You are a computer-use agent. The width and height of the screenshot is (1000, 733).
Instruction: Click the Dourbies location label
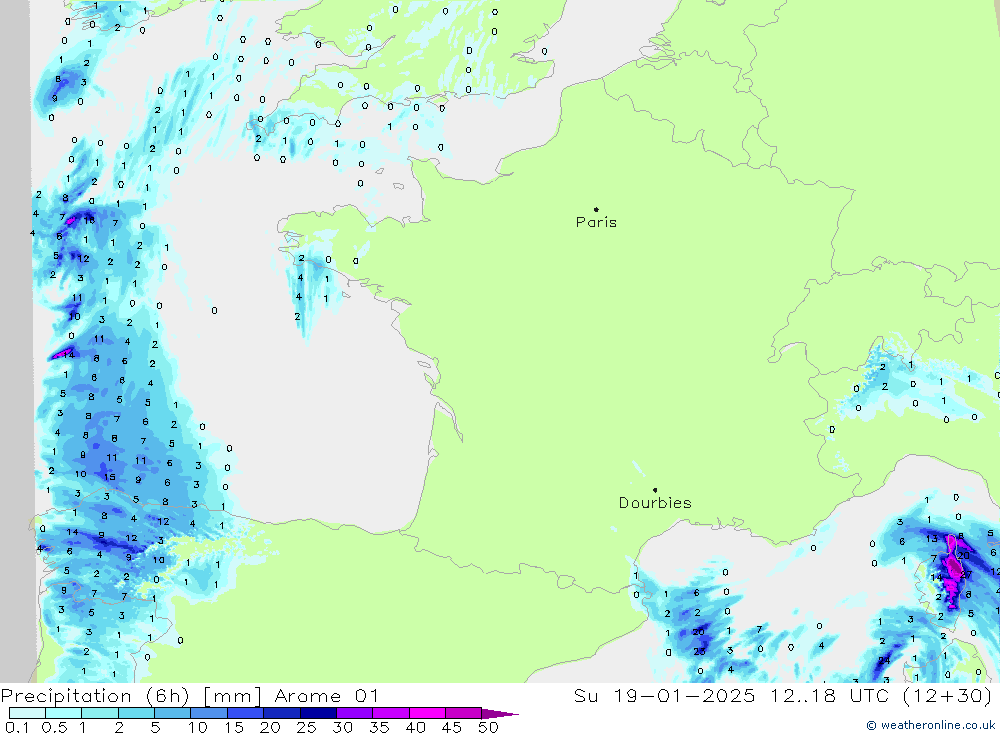655,503
